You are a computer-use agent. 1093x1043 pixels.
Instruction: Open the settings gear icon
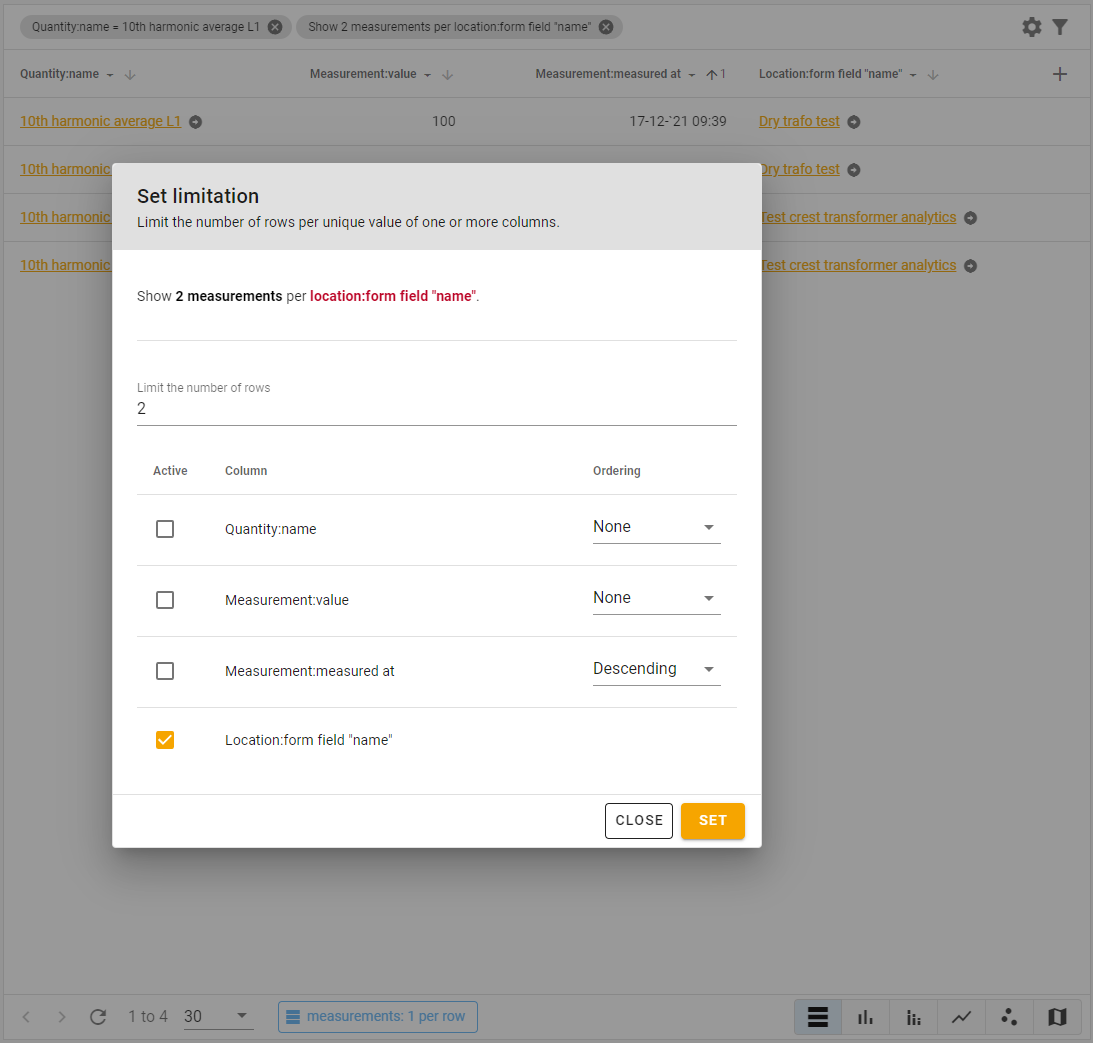[x=1031, y=27]
